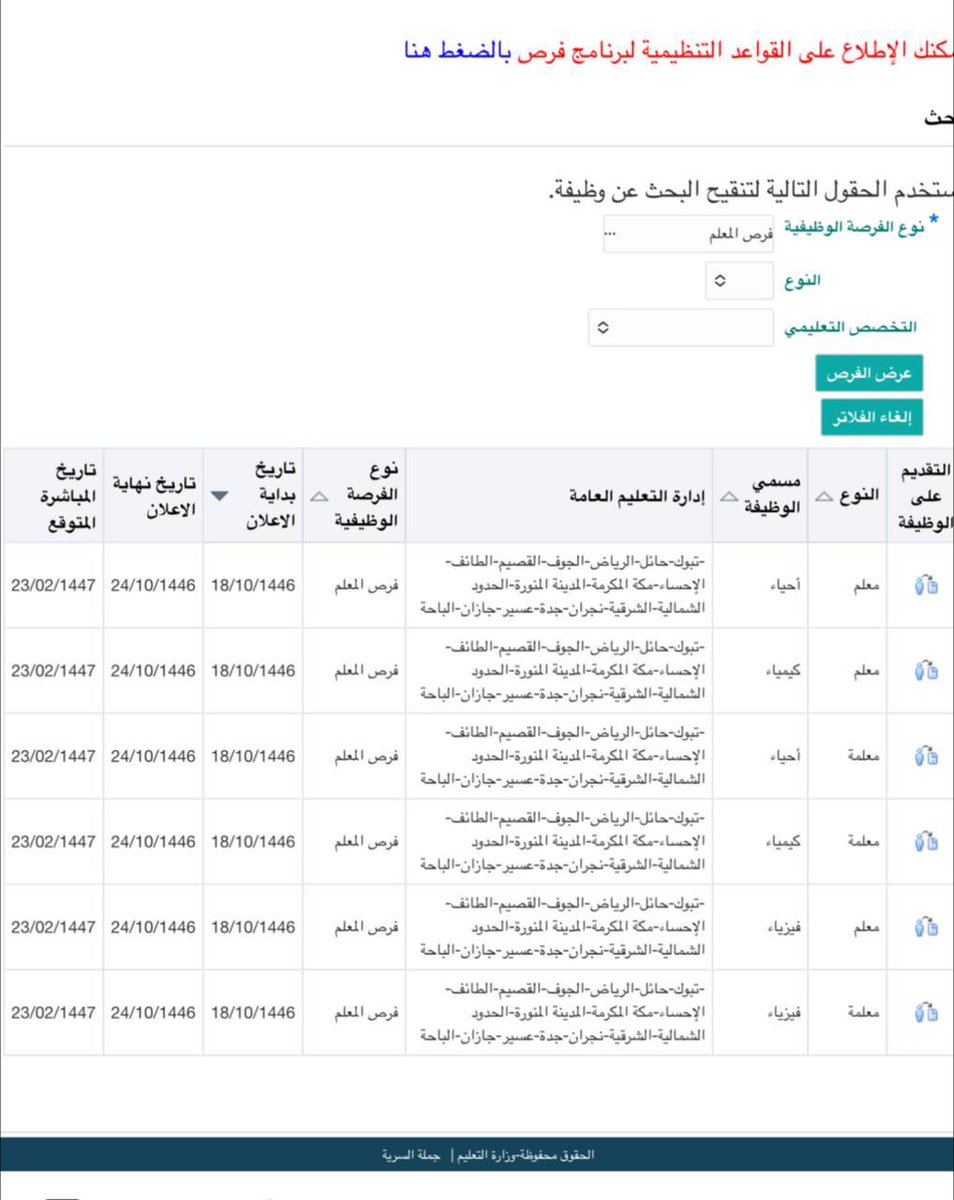Click معلمة in the فيزياء teacher row

point(864,1013)
